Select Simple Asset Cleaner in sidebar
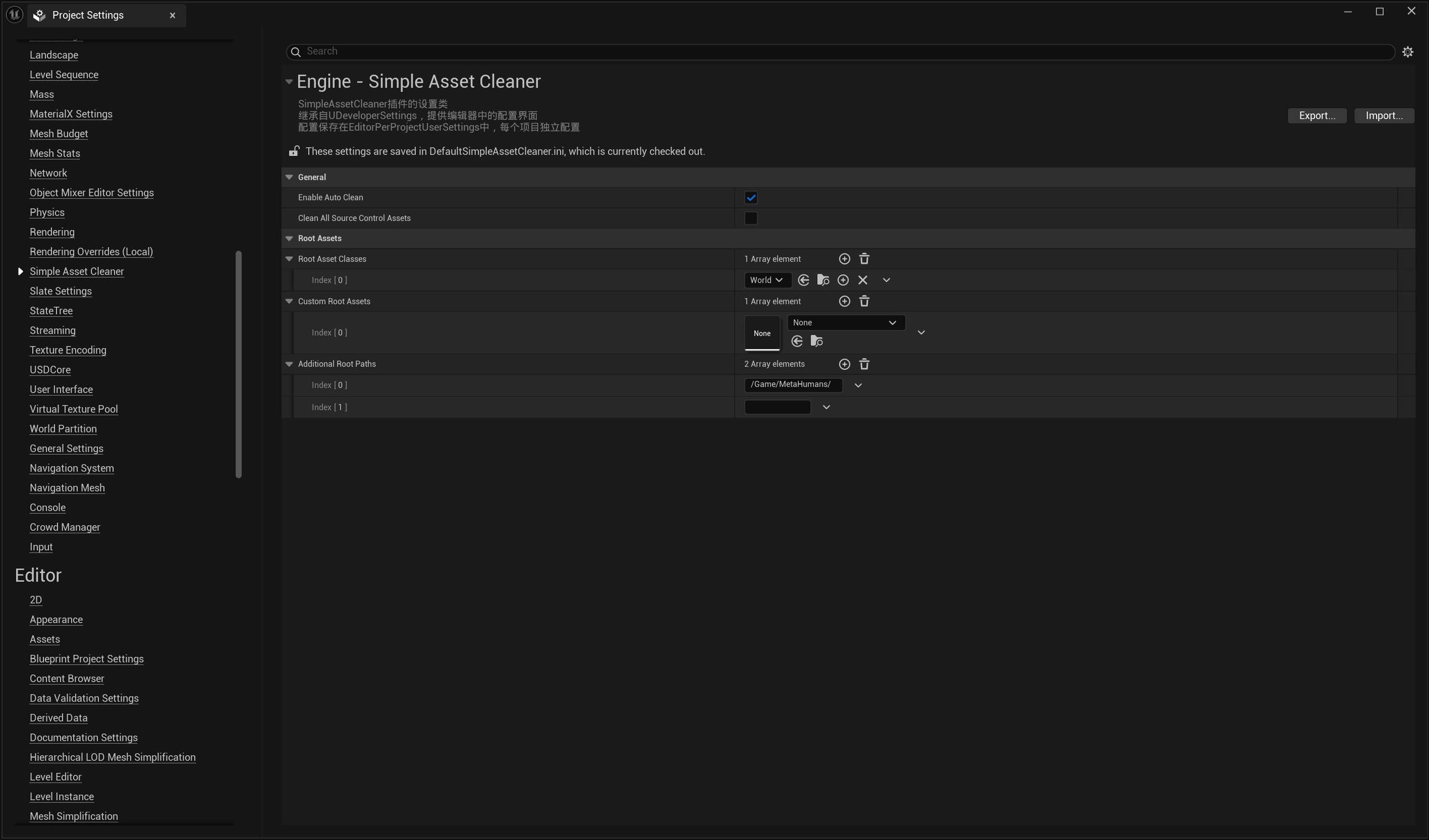This screenshot has height=840, width=1429. click(76, 271)
